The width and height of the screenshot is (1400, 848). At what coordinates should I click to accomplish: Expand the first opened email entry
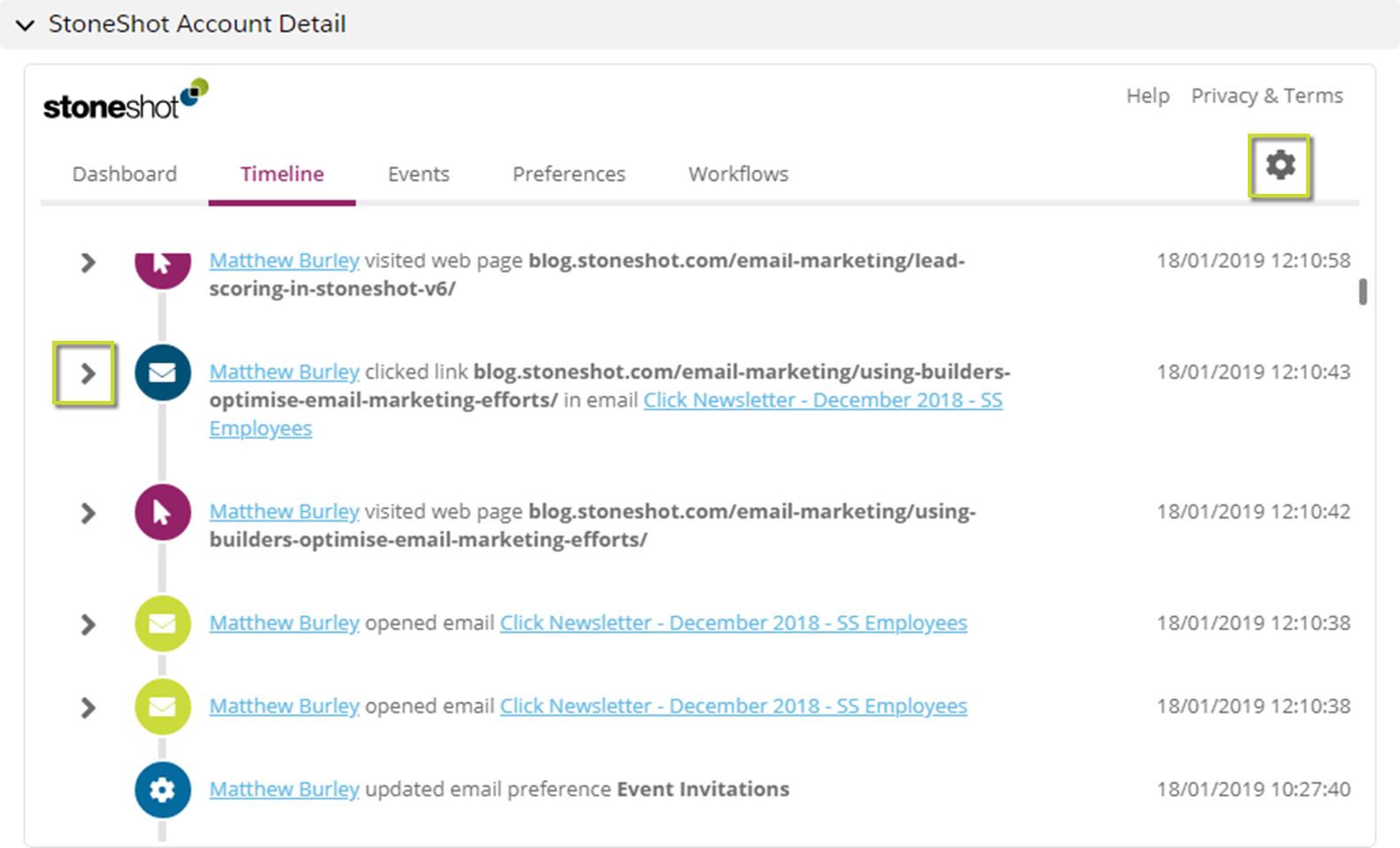(x=88, y=625)
